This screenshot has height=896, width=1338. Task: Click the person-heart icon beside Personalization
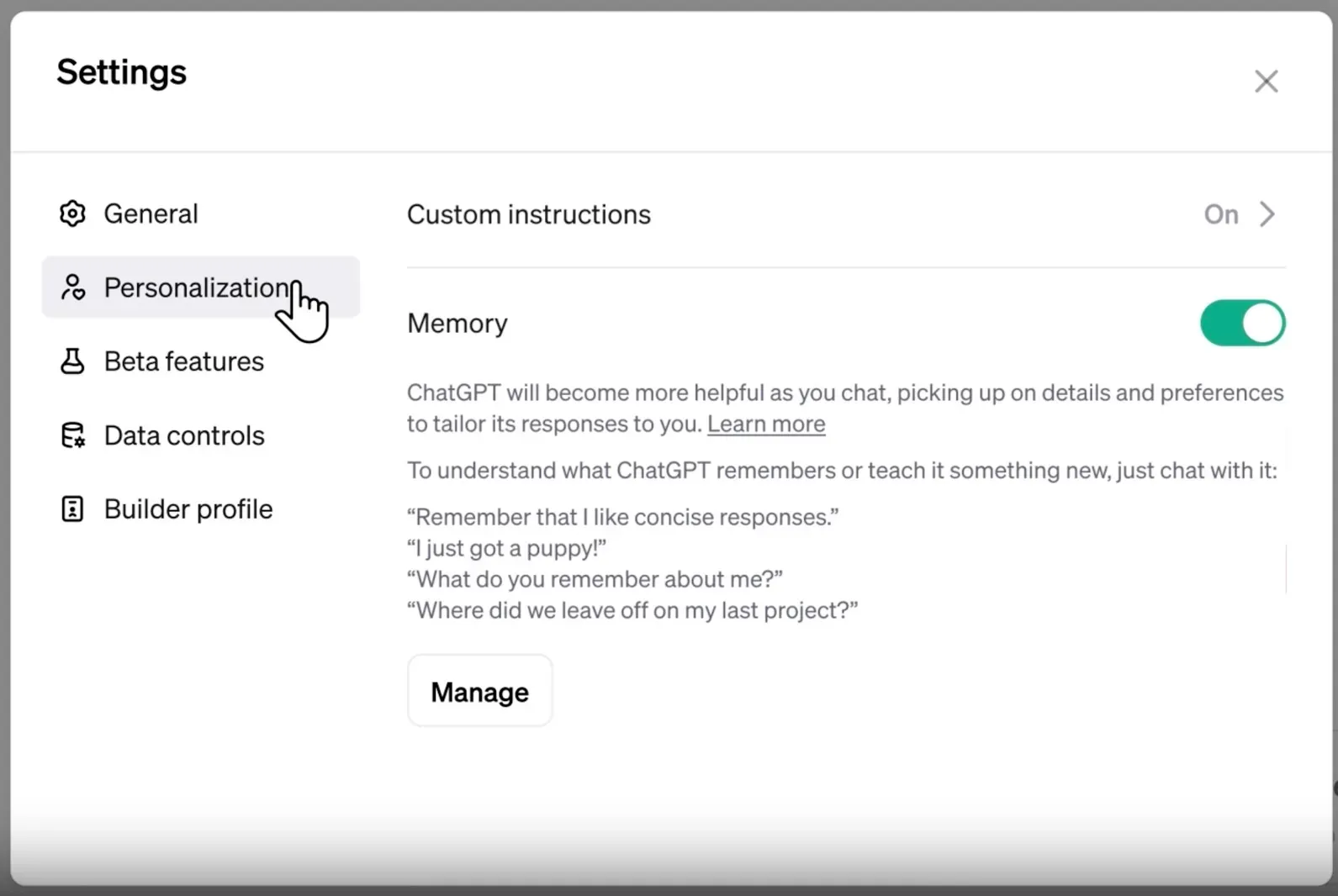72,287
